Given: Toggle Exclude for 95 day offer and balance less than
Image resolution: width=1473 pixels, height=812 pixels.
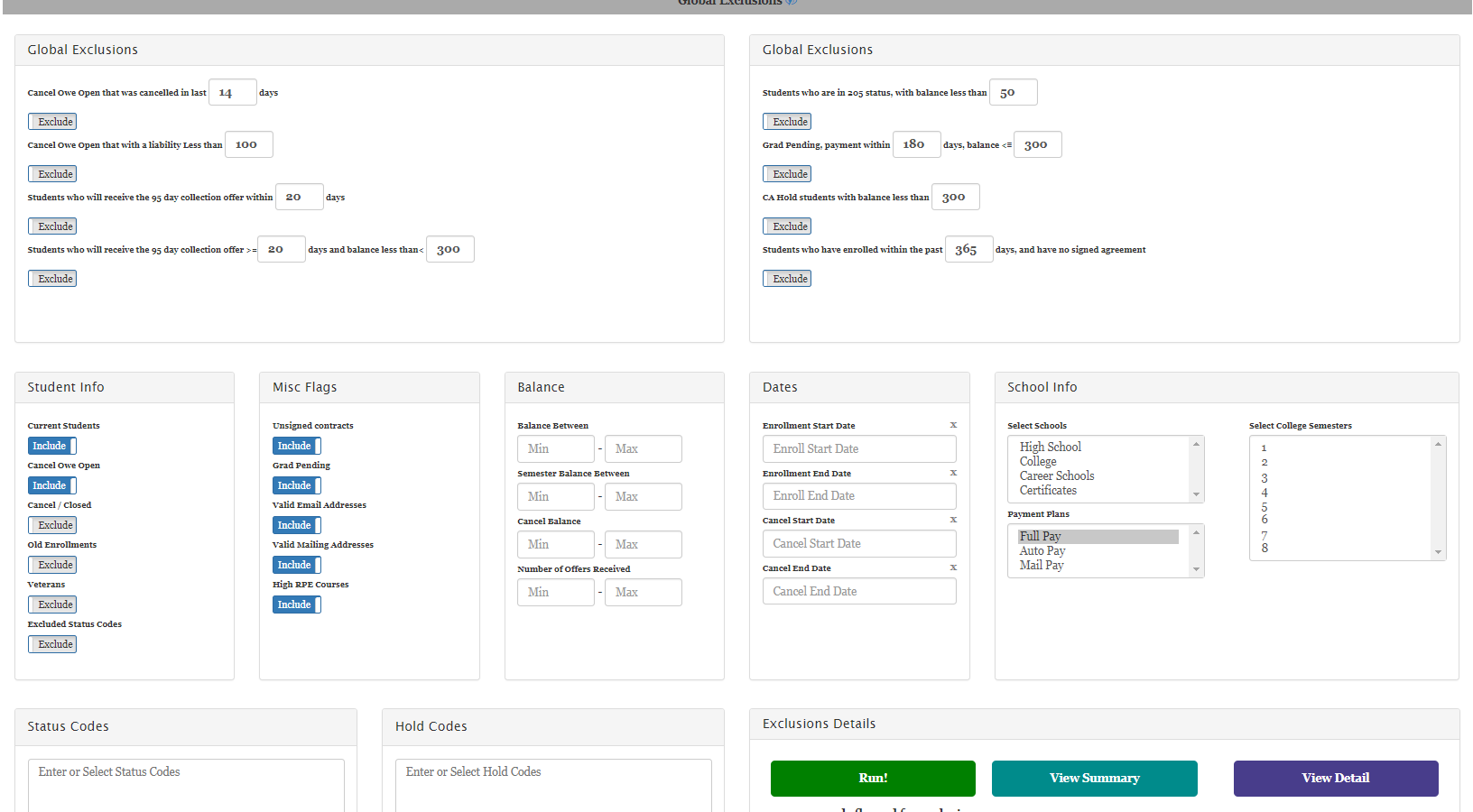Looking at the screenshot, I should (52, 279).
